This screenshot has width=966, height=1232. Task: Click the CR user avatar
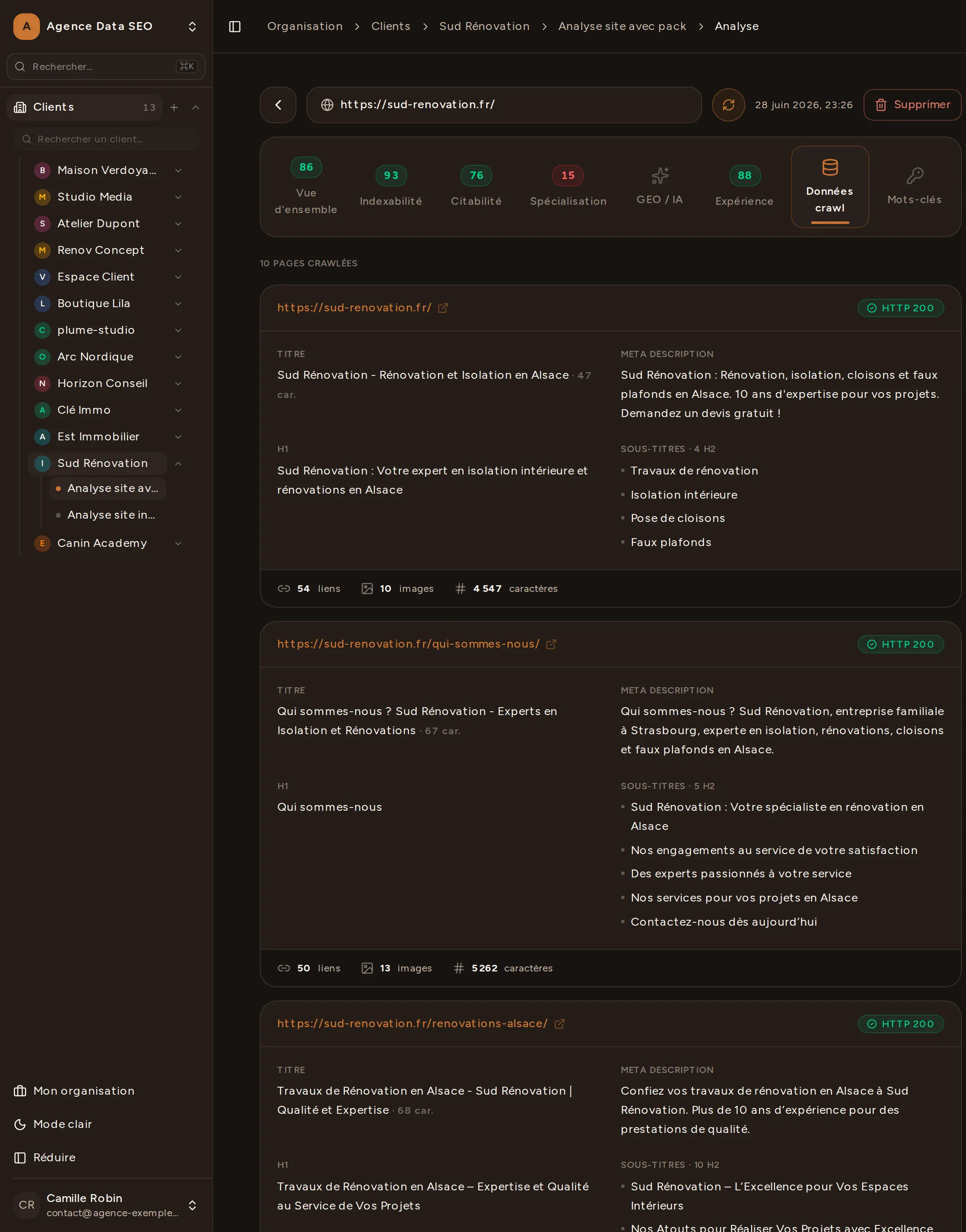pos(27,1205)
